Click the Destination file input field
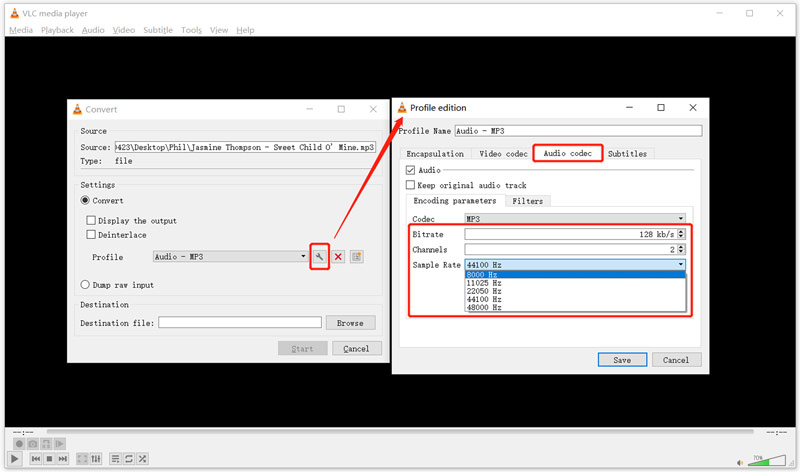Image resolution: width=800 pixels, height=472 pixels. 240,322
